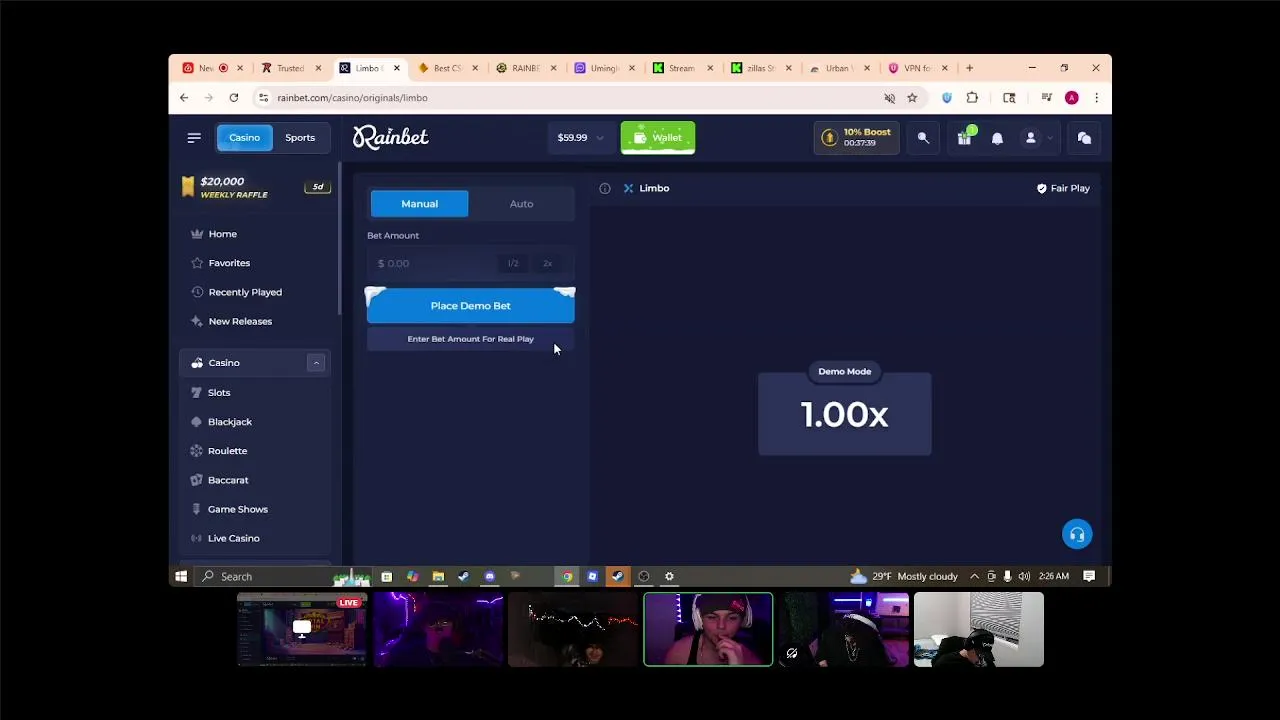The height and width of the screenshot is (720, 1280).
Task: Switch to the VPN browser tab
Action: [x=916, y=68]
